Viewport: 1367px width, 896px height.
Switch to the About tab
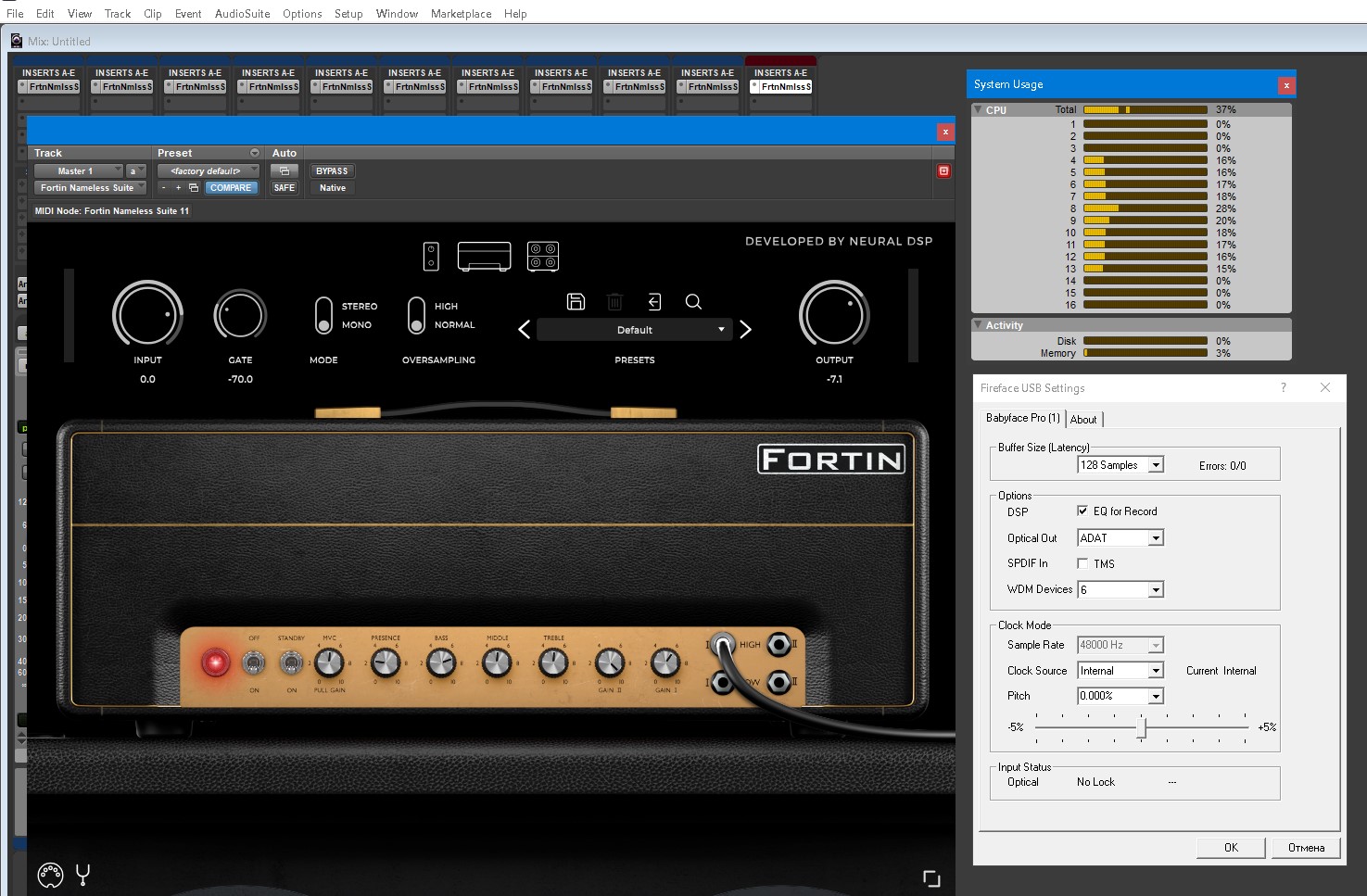(x=1083, y=420)
